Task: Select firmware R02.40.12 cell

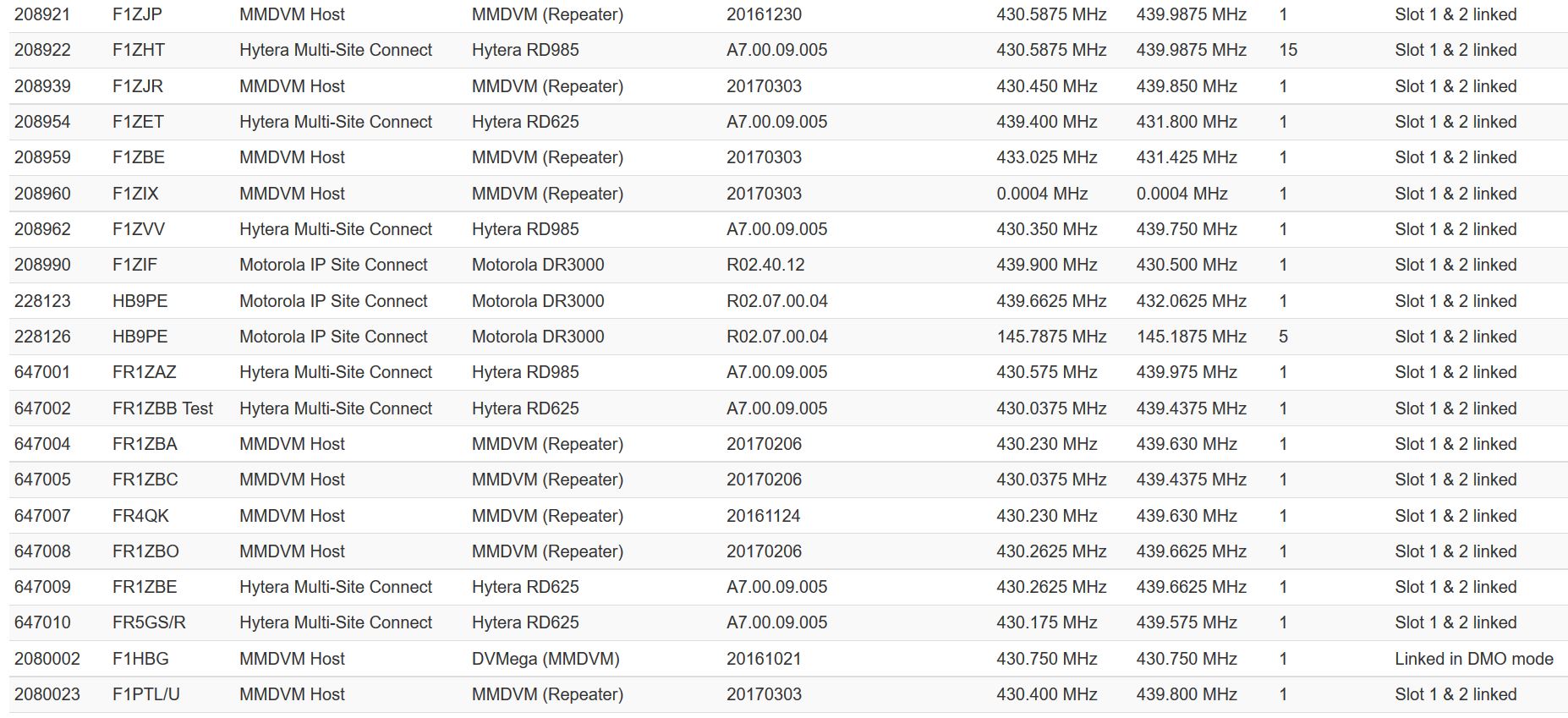Action: pyautogui.click(x=765, y=265)
